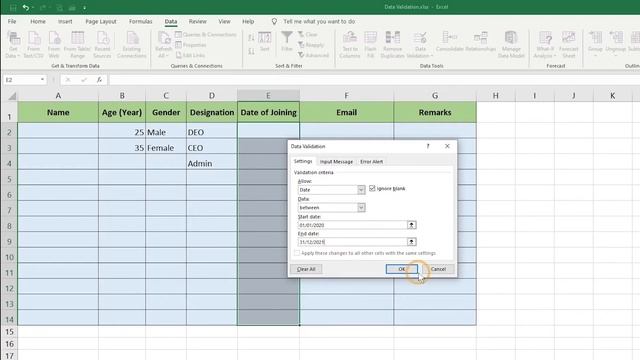Click the Group outline icon

pyautogui.click(x=595, y=43)
